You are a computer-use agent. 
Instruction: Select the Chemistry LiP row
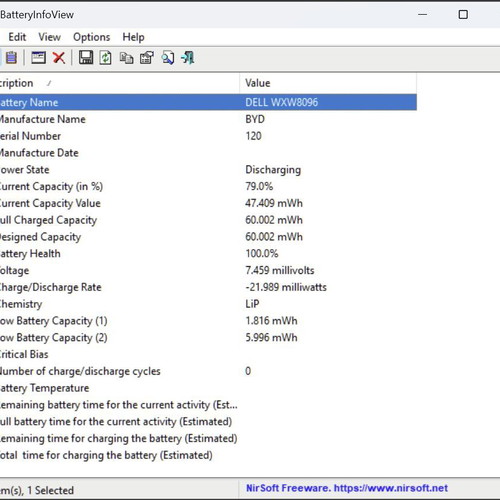pos(208,304)
